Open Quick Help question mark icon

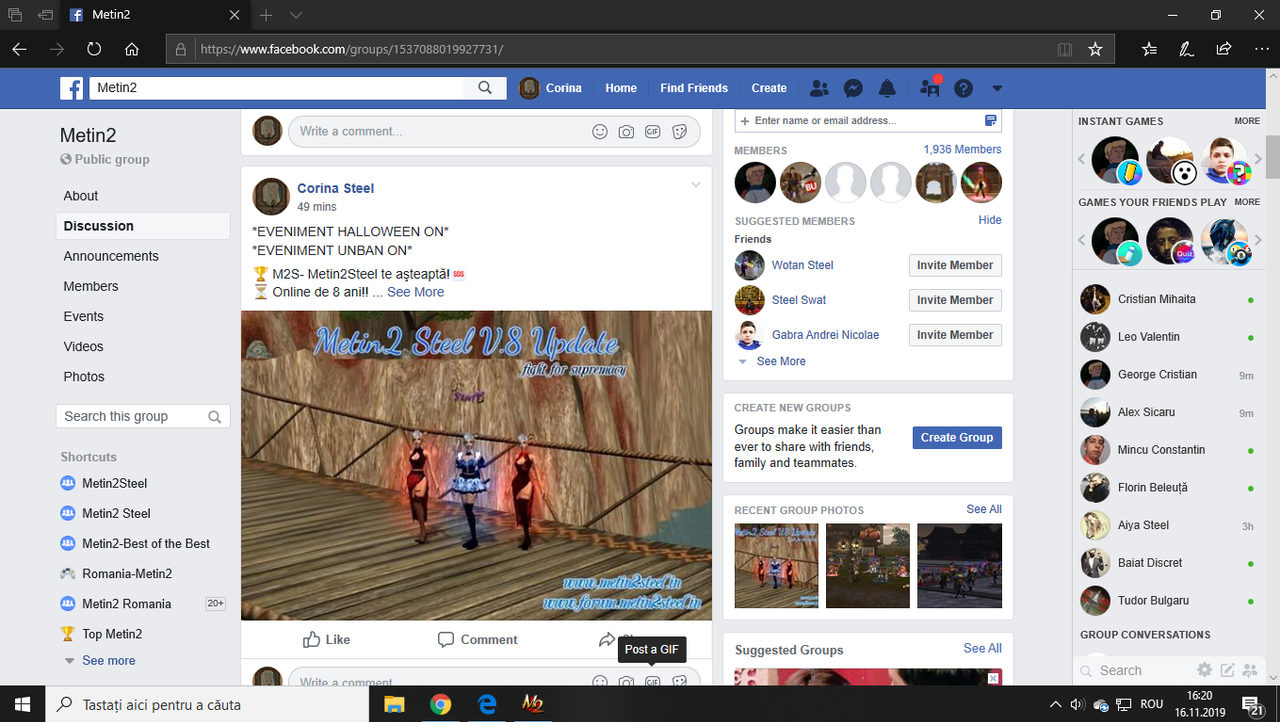pos(963,88)
